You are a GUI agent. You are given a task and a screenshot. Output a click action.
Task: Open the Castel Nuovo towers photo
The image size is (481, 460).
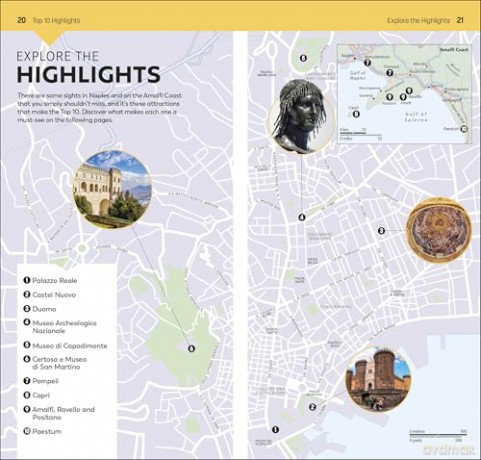(378, 379)
